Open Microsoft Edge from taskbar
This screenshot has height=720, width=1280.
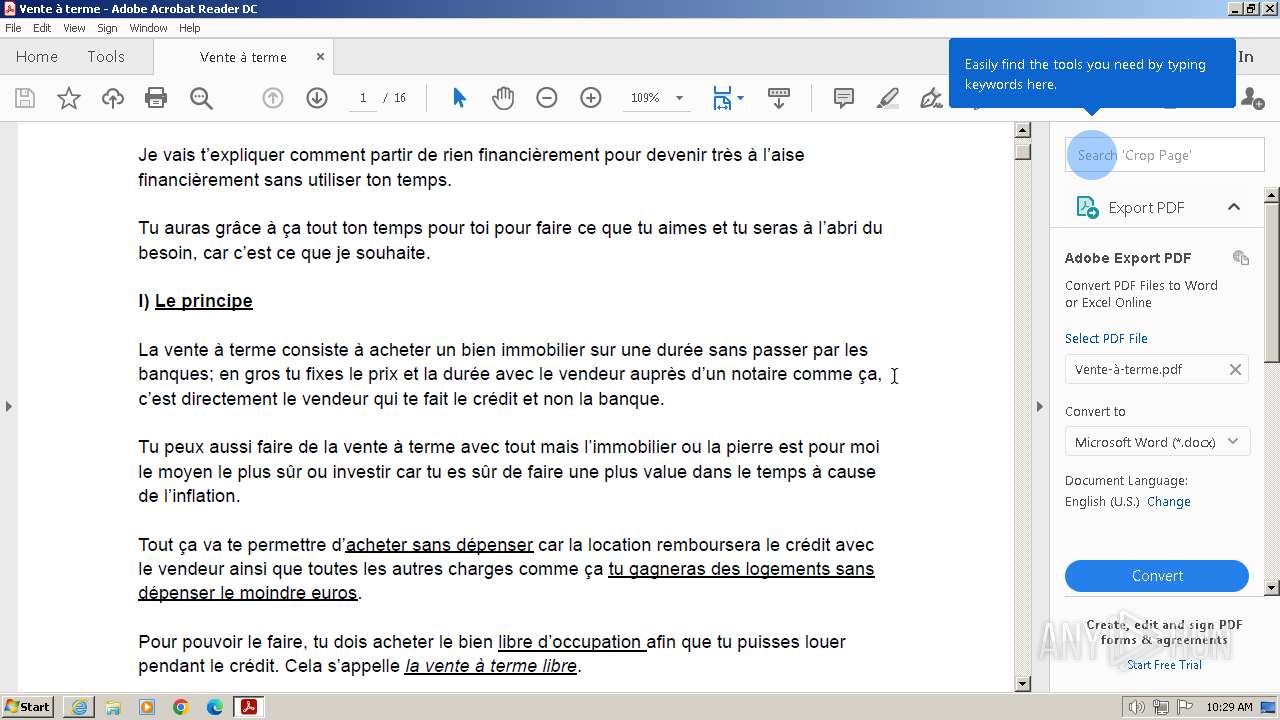215,707
